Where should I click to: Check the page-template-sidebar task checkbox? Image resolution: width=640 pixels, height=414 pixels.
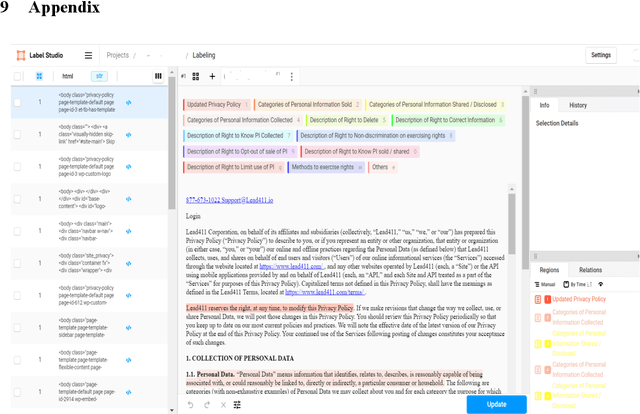point(17,327)
